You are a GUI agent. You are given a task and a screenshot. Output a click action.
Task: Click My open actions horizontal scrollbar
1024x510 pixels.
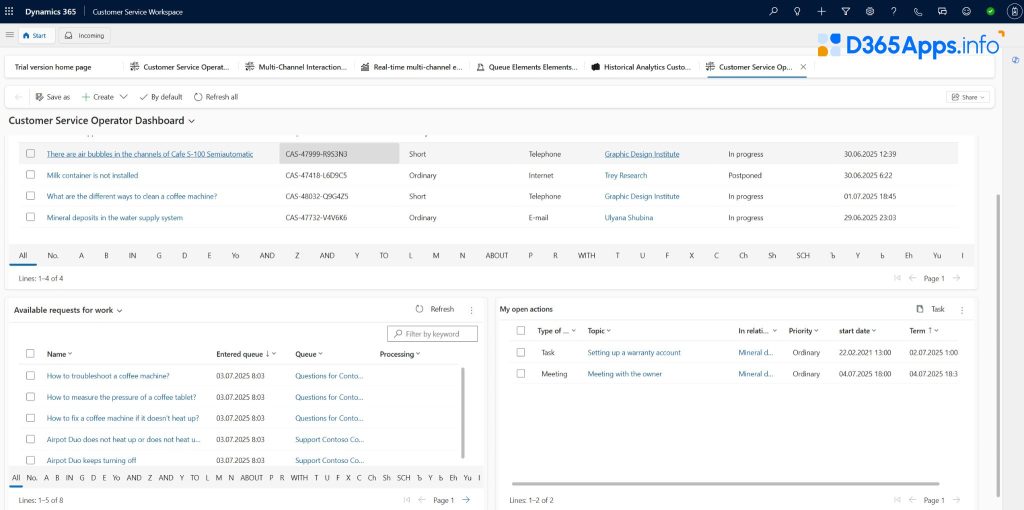click(x=726, y=484)
